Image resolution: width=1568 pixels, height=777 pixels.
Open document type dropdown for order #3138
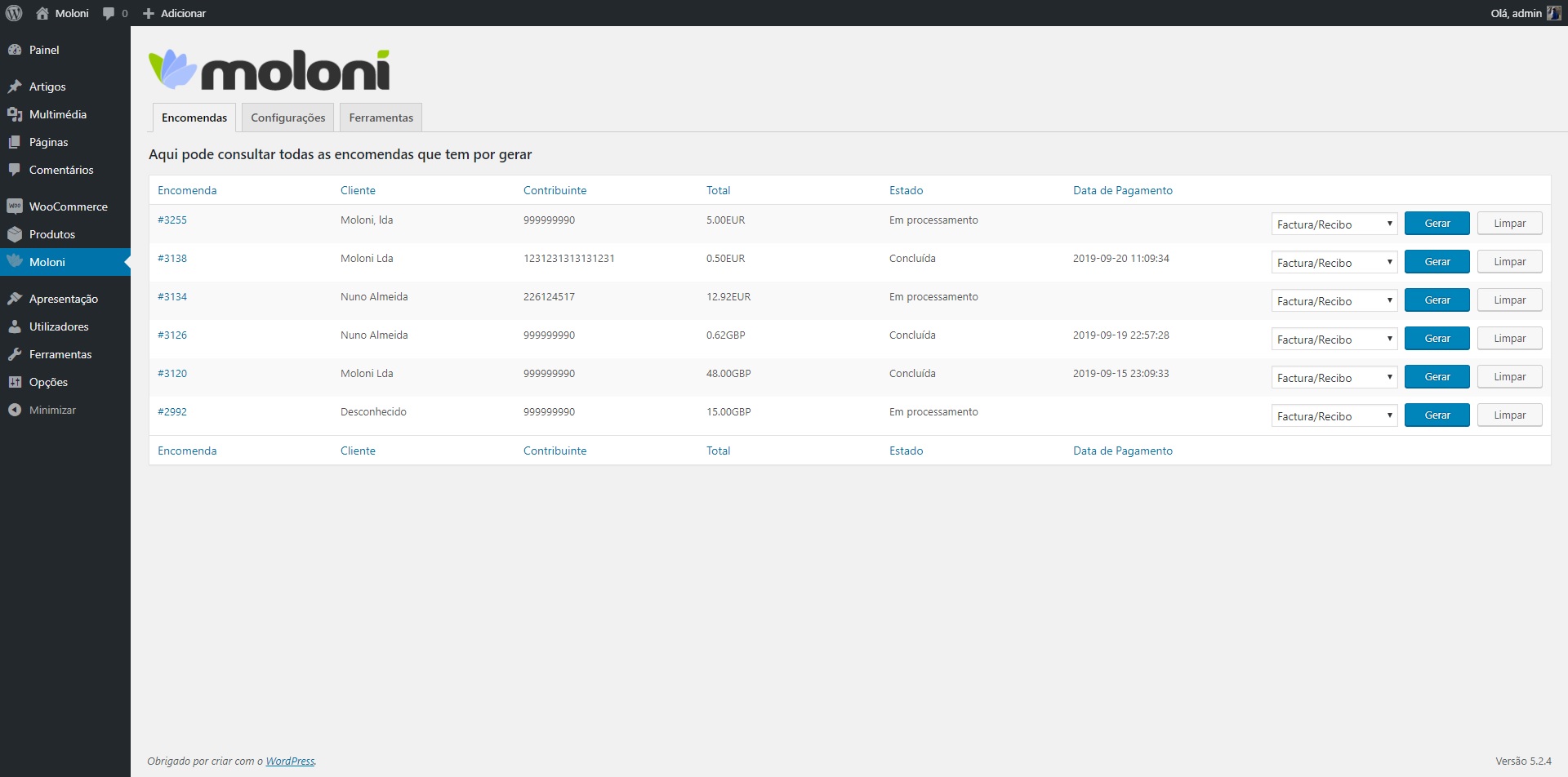[1334, 262]
